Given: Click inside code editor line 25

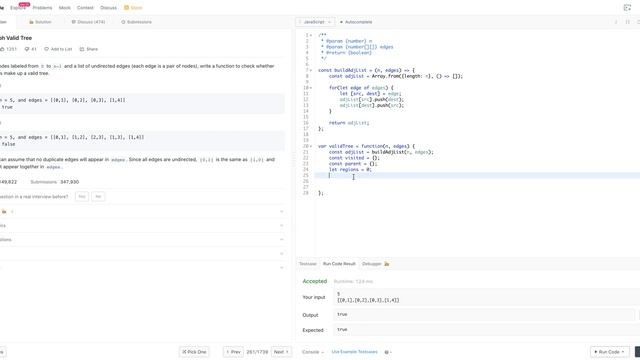Looking at the screenshot, I should pyautogui.click(x=478, y=176).
